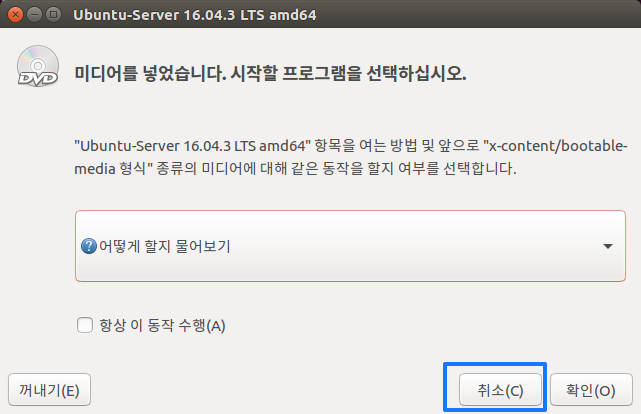Viewport: 641px width, 414px height.
Task: Maximize the Ubuntu-Server dialog window
Action: [x=53, y=15]
